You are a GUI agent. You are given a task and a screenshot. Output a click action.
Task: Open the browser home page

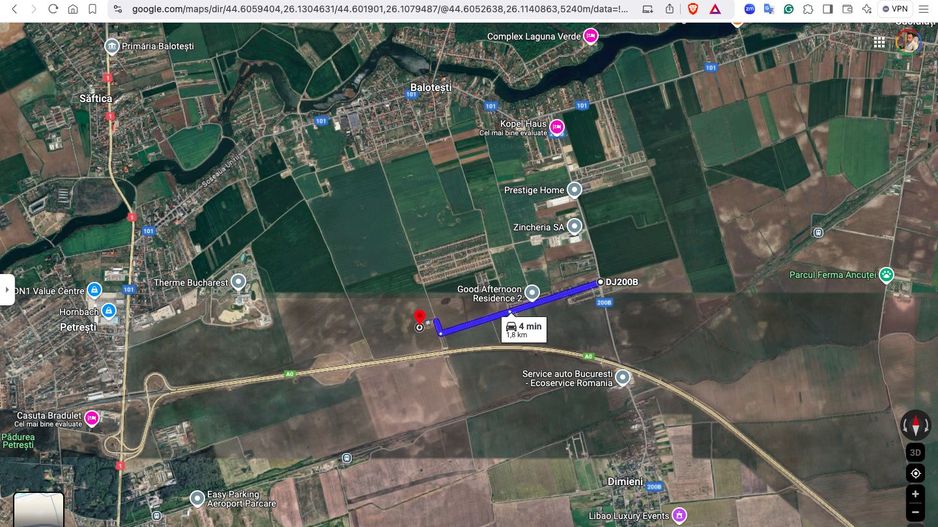coord(72,9)
